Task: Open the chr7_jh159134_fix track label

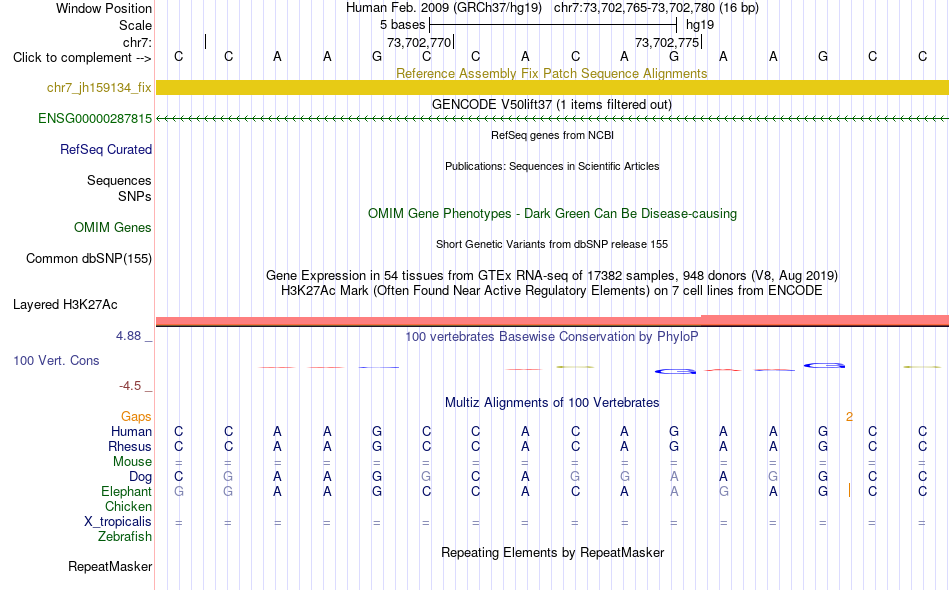Action: point(99,88)
